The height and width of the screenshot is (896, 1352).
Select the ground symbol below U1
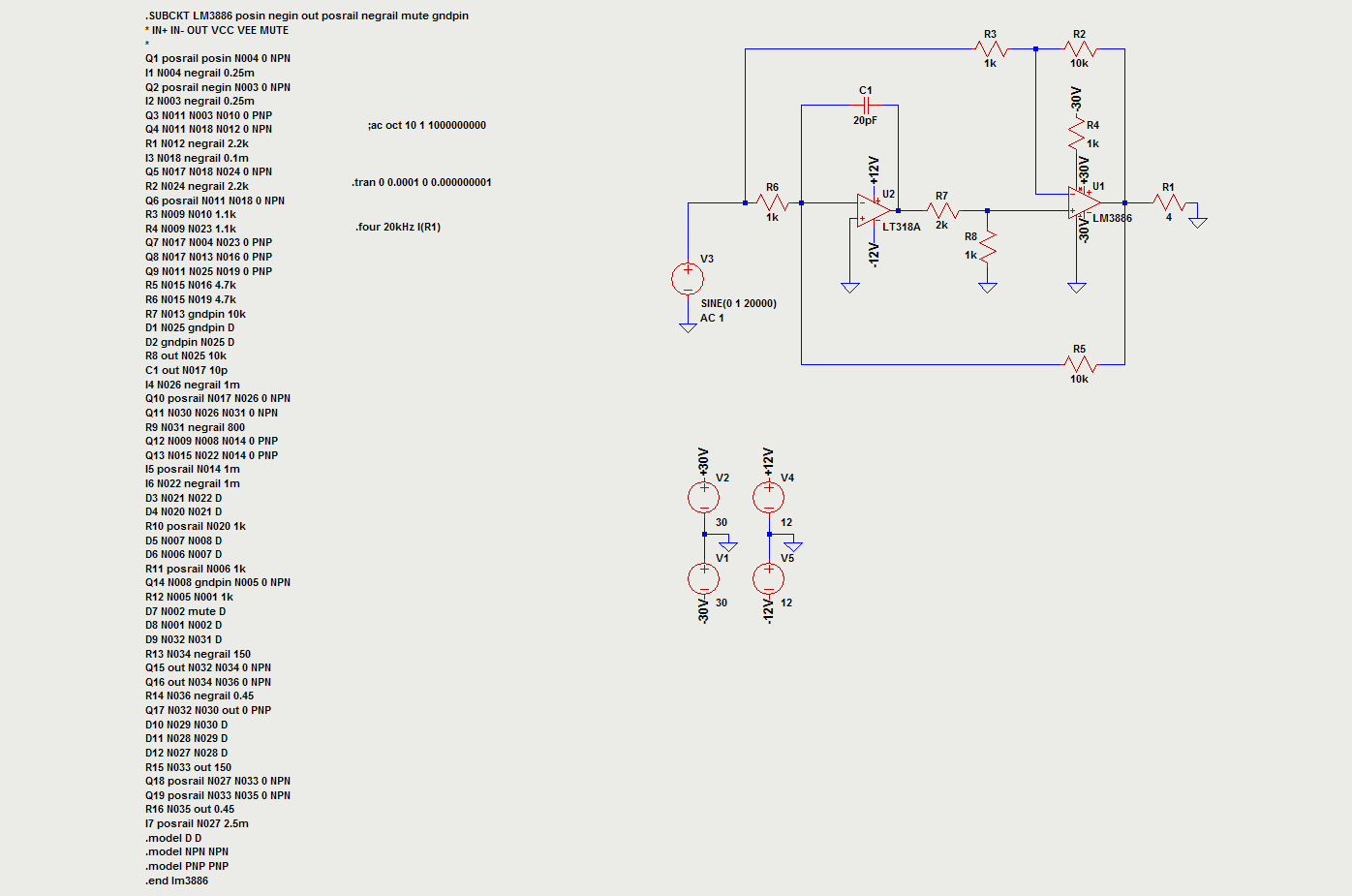1077,288
